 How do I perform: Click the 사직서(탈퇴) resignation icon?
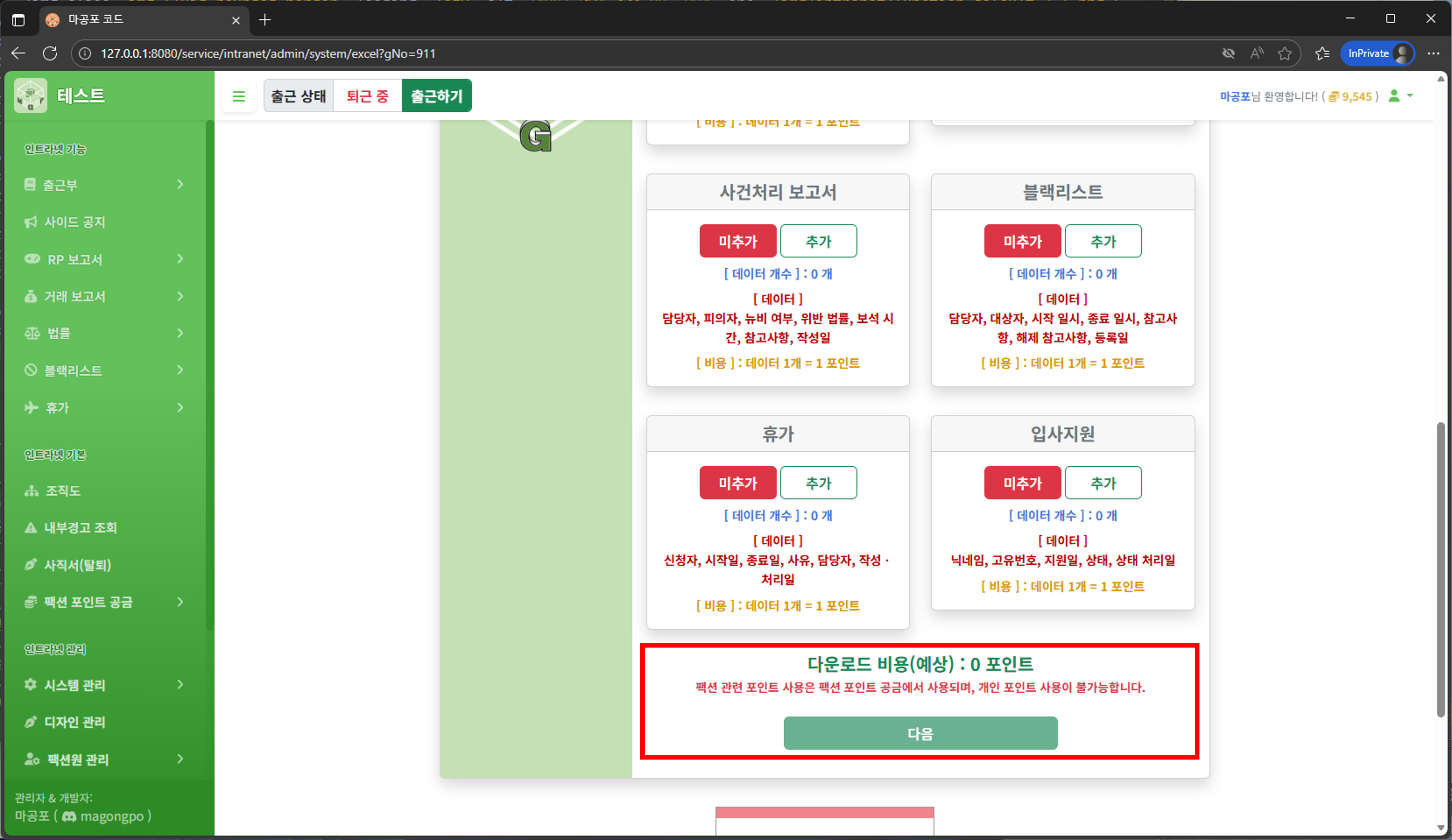tap(31, 565)
